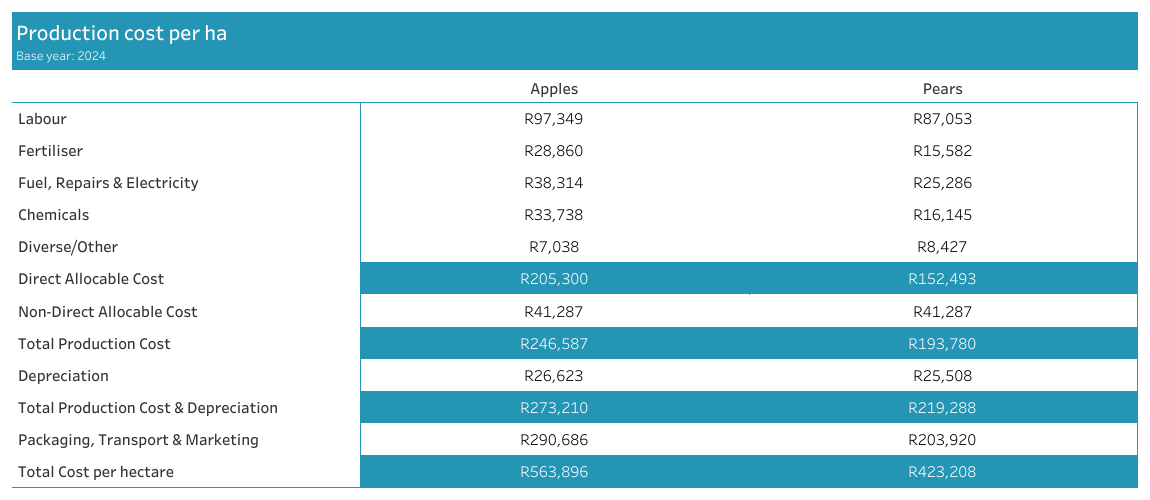Select the Fertiliser row label
This screenshot has width=1150, height=500.
click(50, 151)
